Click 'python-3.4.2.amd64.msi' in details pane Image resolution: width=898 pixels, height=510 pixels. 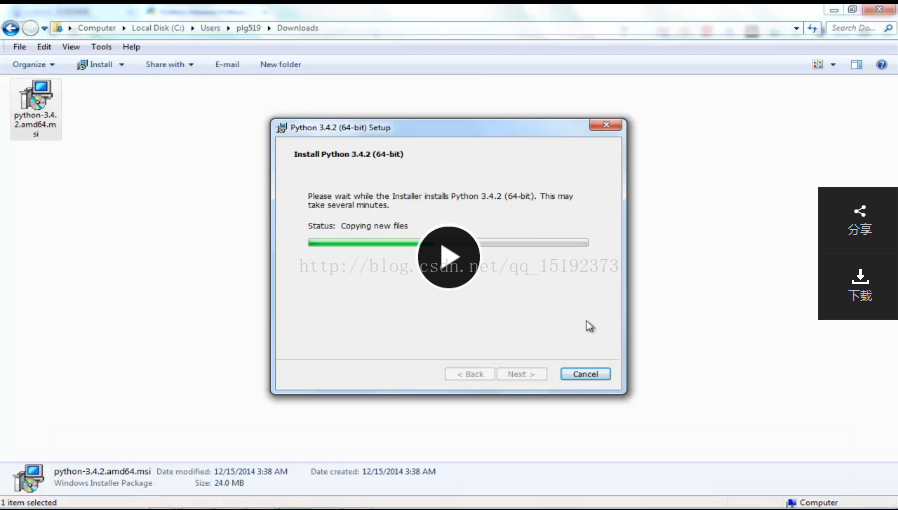point(103,471)
